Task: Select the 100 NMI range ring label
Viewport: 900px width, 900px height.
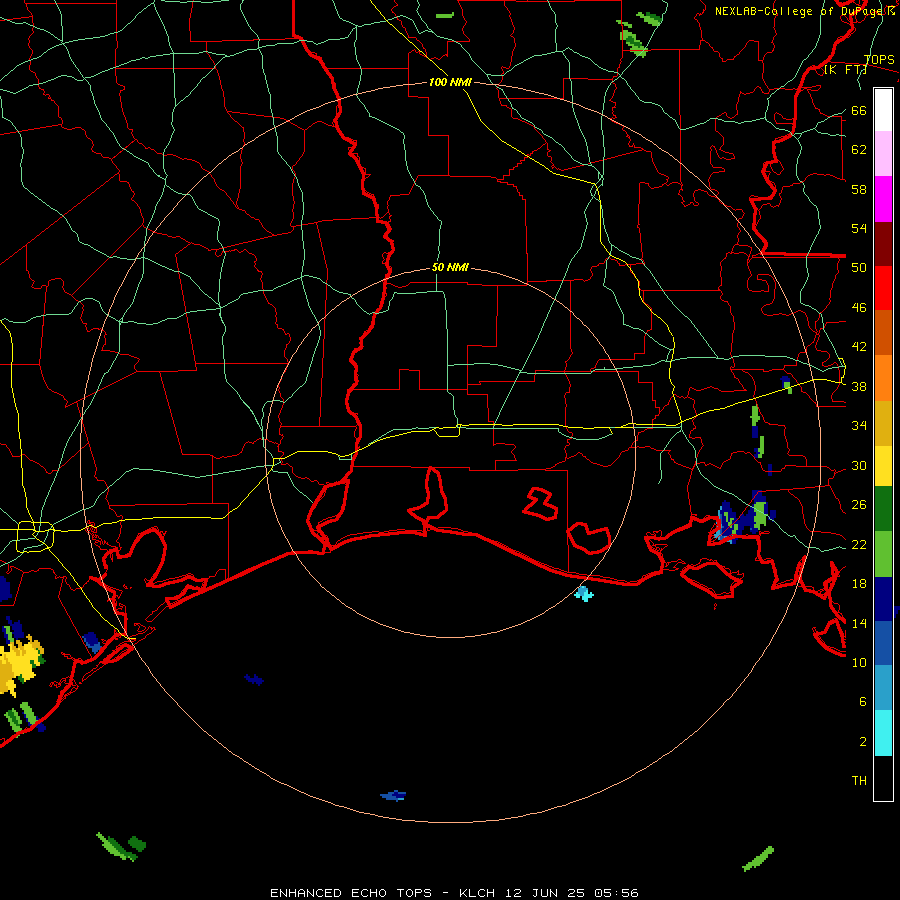Action: pos(450,82)
